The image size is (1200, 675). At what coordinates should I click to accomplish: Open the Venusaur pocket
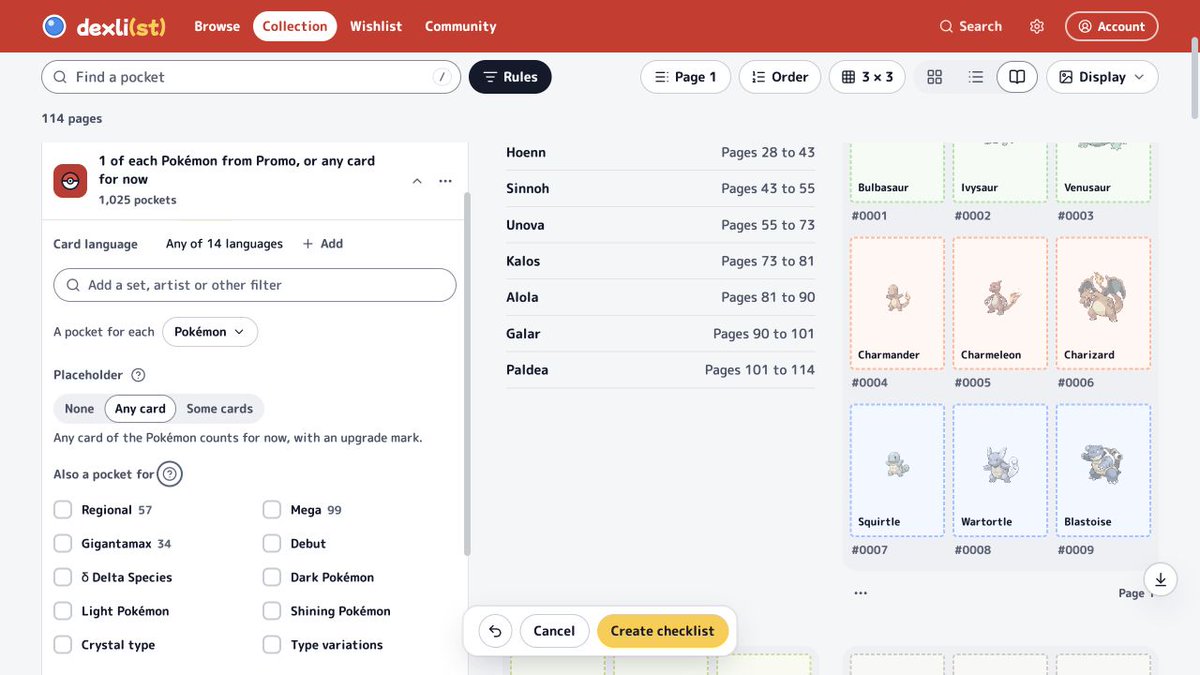pyautogui.click(x=1103, y=172)
